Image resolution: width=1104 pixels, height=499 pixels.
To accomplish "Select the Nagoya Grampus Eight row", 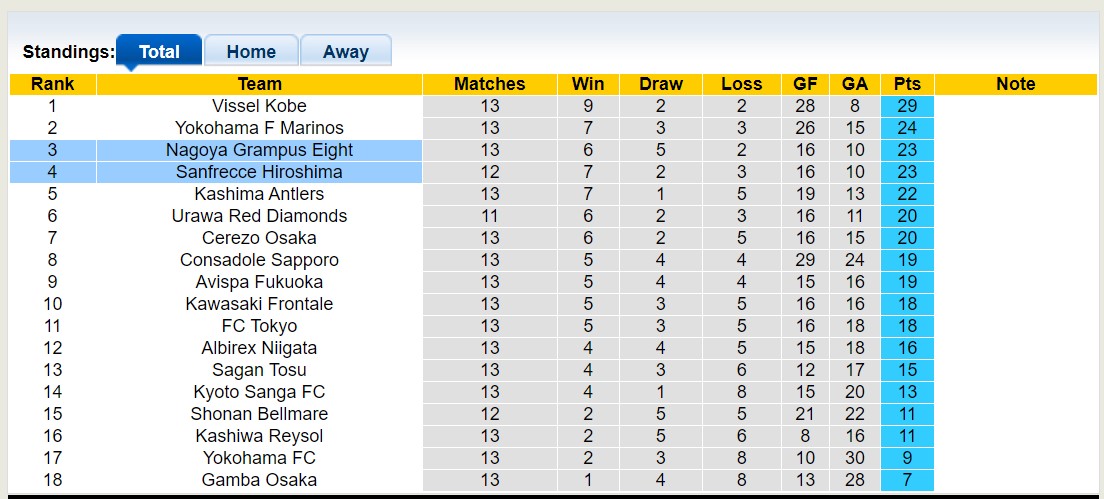I will click(x=259, y=150).
